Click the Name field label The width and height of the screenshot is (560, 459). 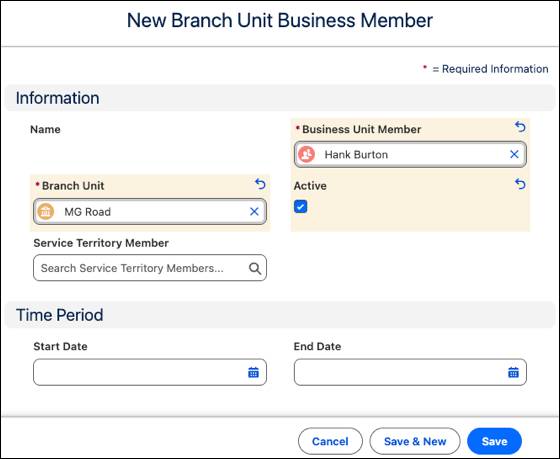[45, 129]
